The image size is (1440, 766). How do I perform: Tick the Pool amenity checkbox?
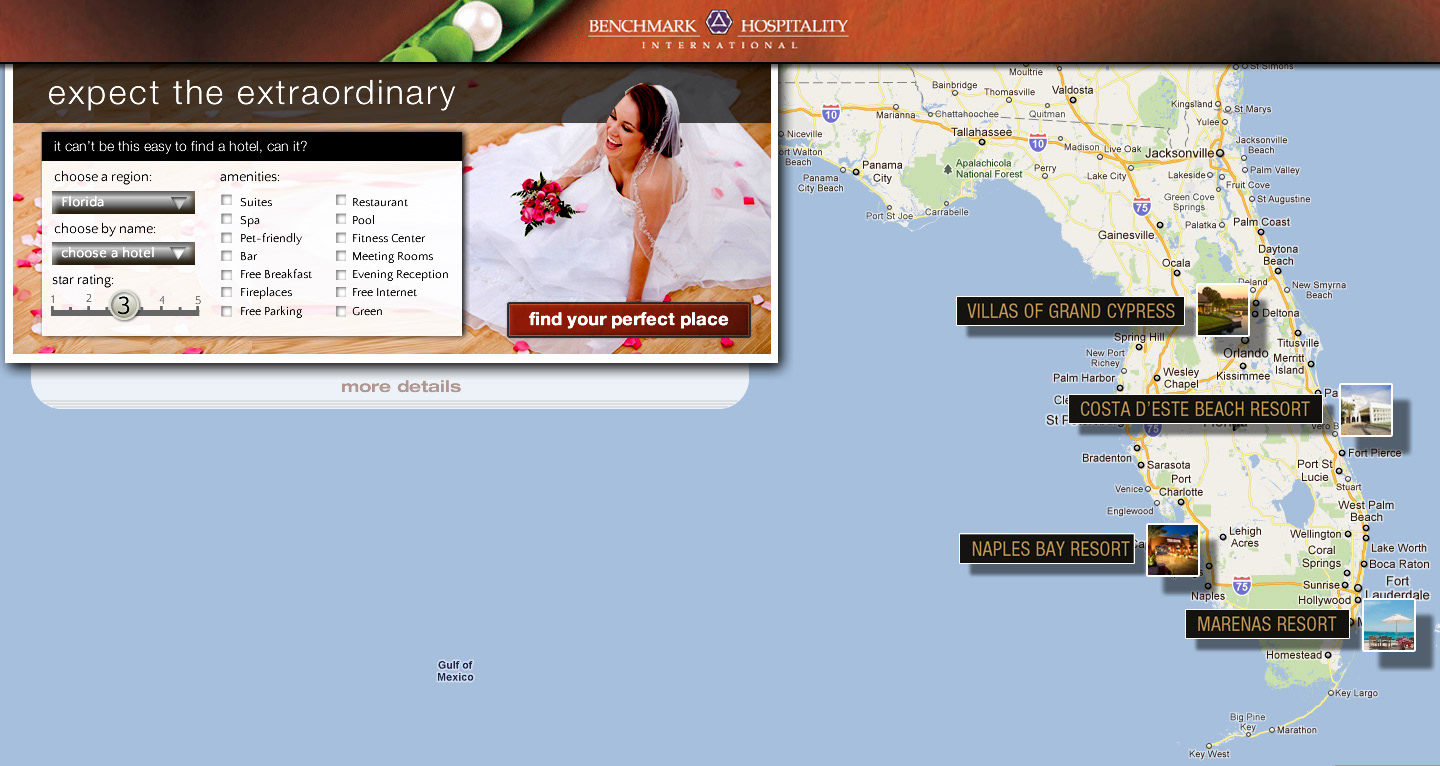point(341,219)
